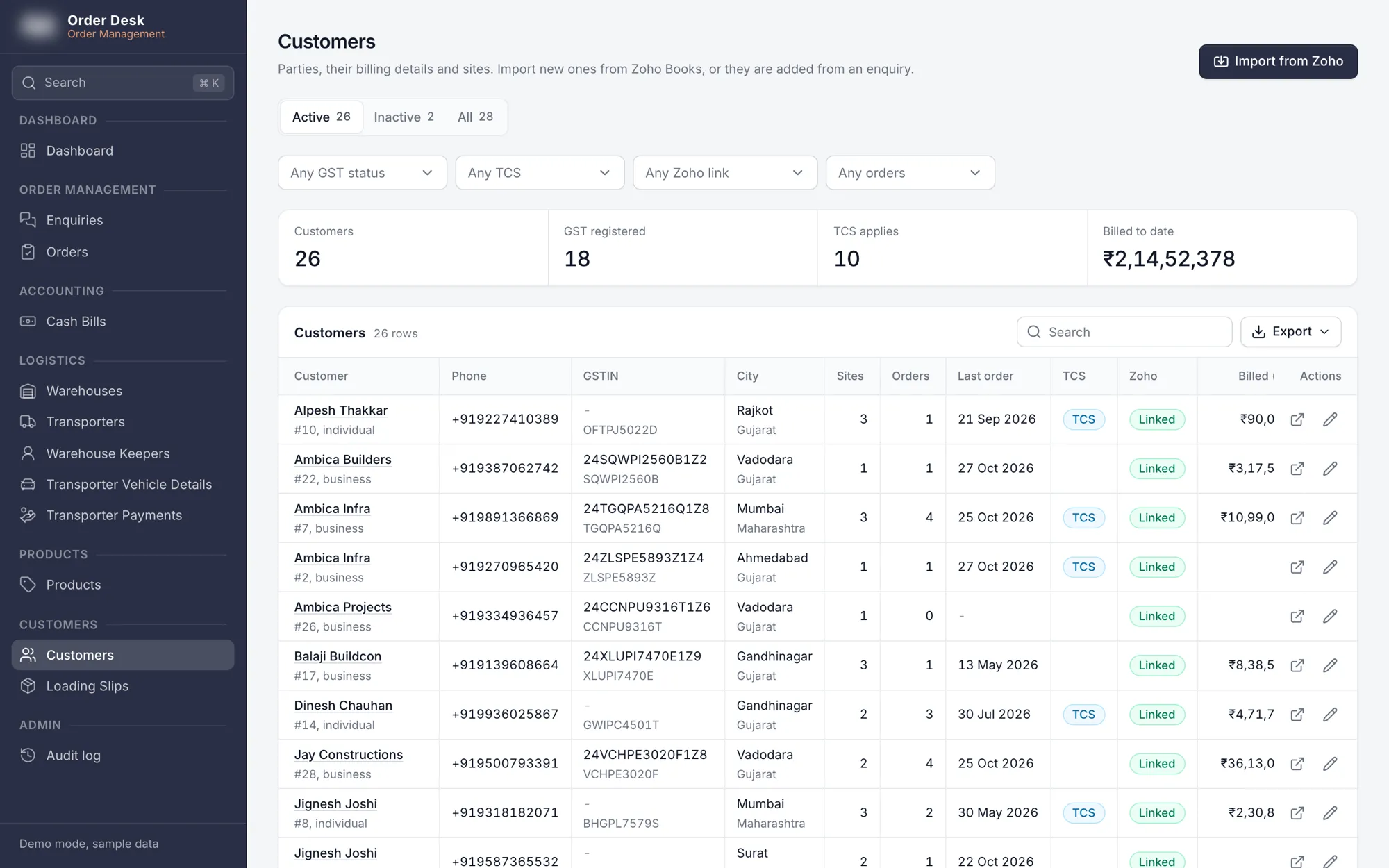Open Dashboard from sidebar
This screenshot has height=868, width=1389.
click(123, 151)
